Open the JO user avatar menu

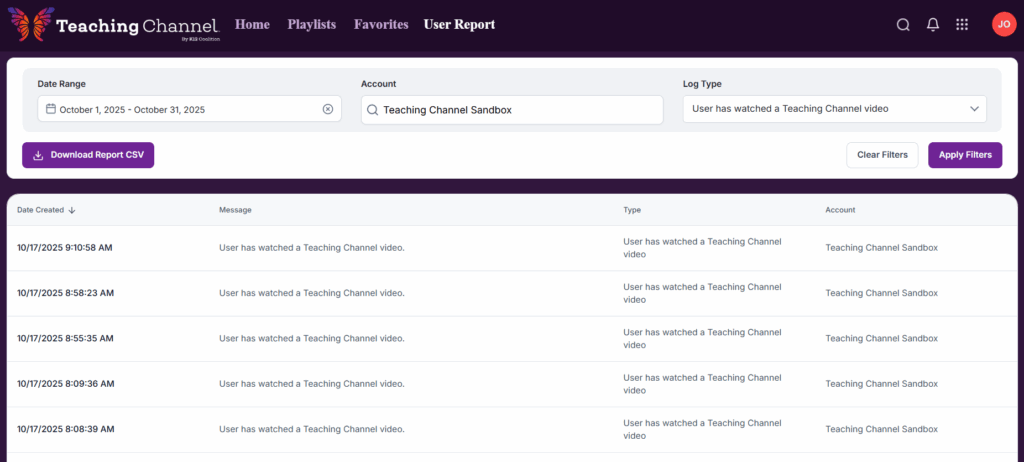[x=1003, y=25]
